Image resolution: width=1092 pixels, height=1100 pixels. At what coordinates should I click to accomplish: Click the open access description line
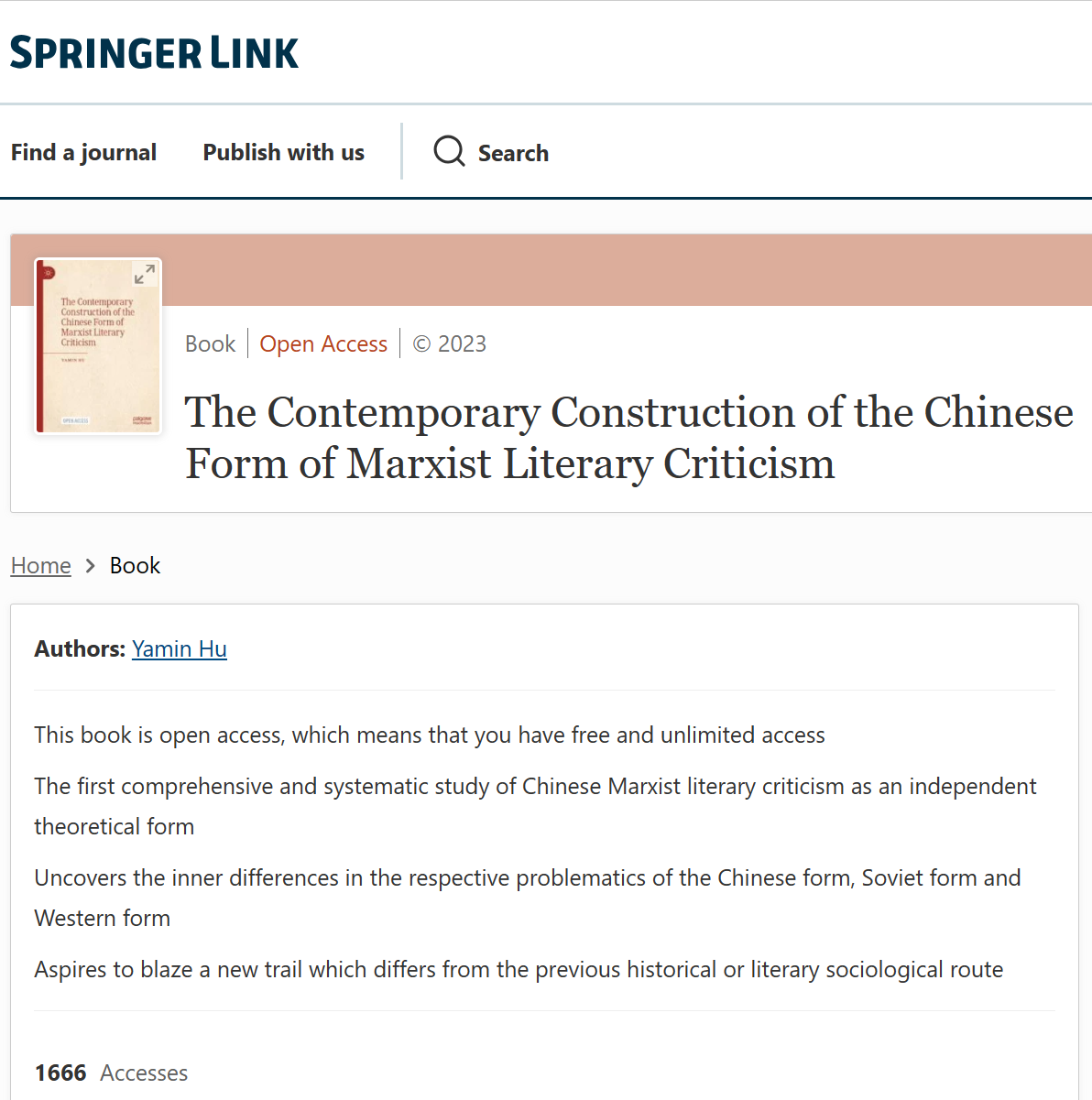point(430,735)
